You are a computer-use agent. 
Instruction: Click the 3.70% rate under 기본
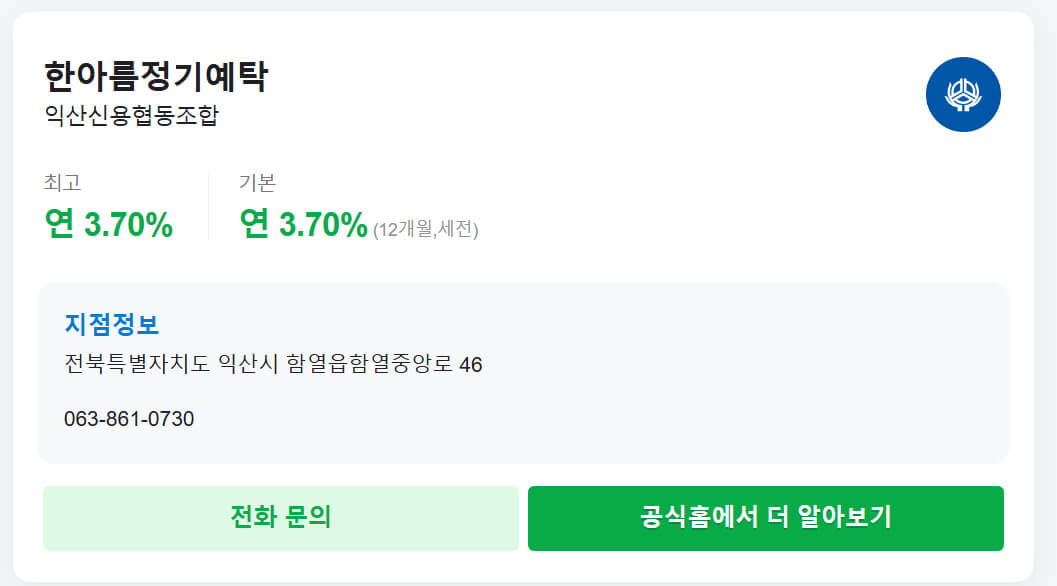[323, 225]
